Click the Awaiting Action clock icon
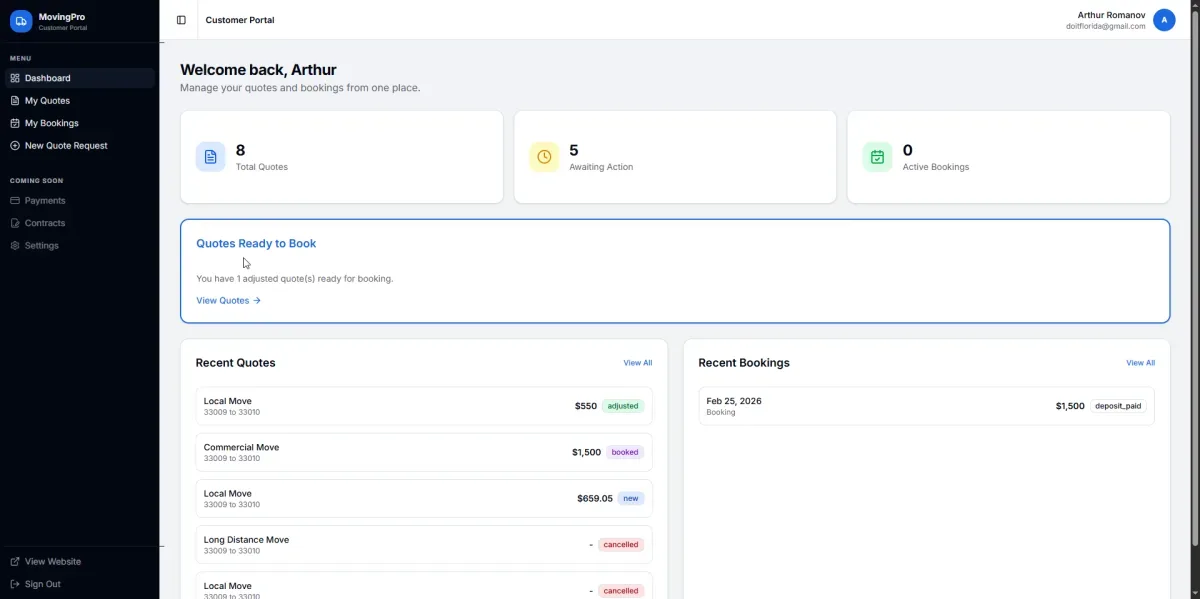1200x599 pixels. (x=543, y=156)
